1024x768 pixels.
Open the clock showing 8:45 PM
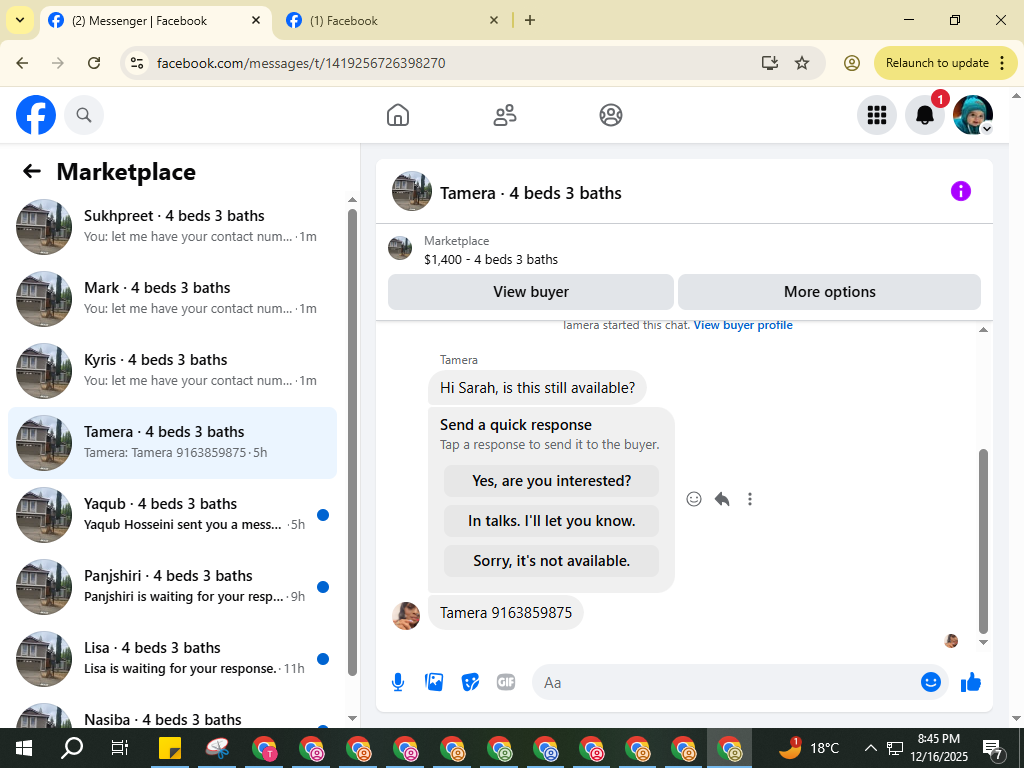938,748
